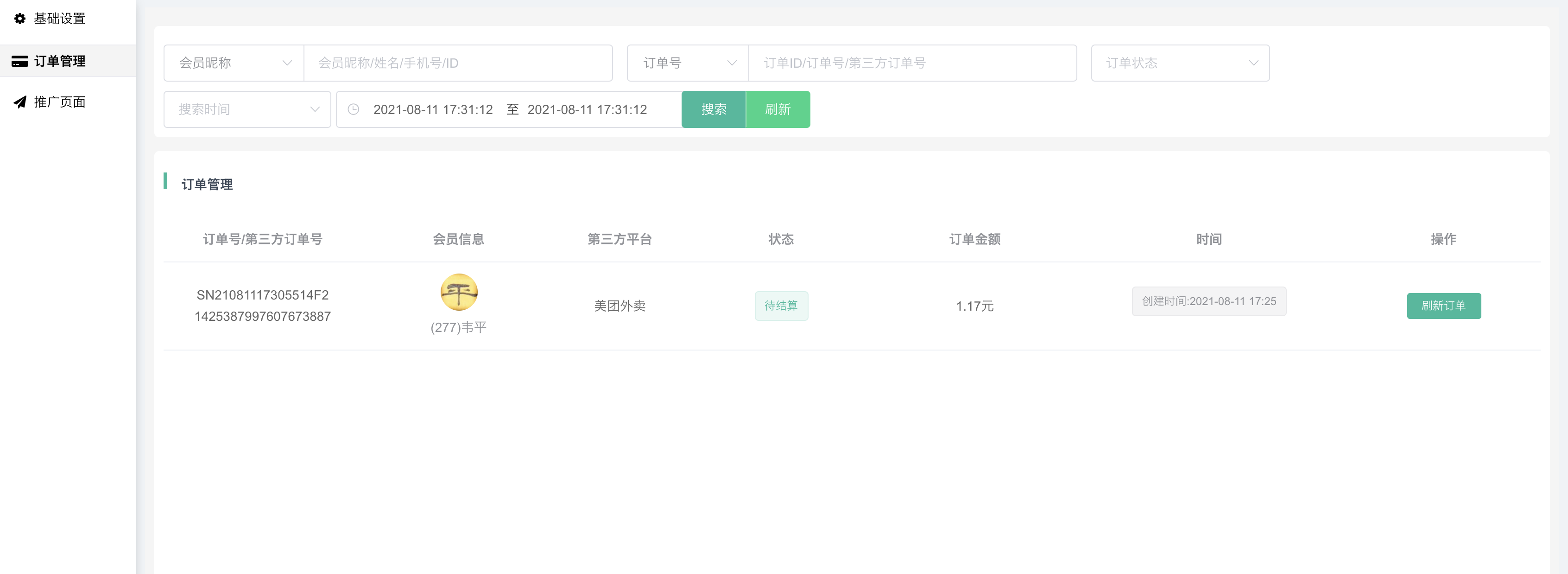Click the clock icon in date range field

(x=353, y=109)
